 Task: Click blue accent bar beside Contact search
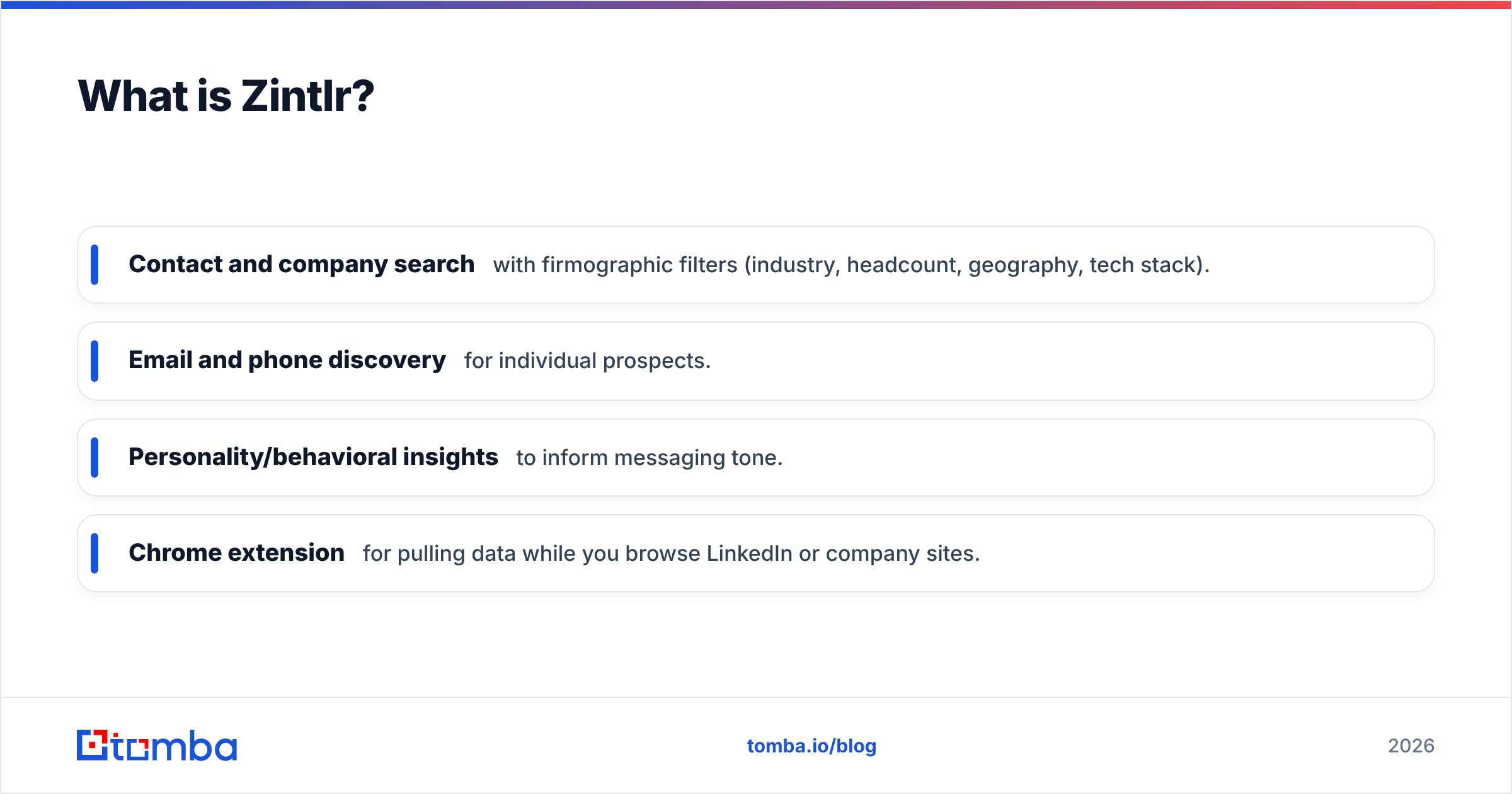[94, 265]
